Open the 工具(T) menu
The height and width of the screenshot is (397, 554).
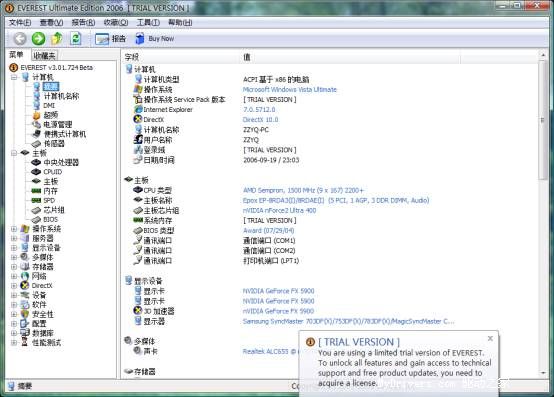click(148, 23)
